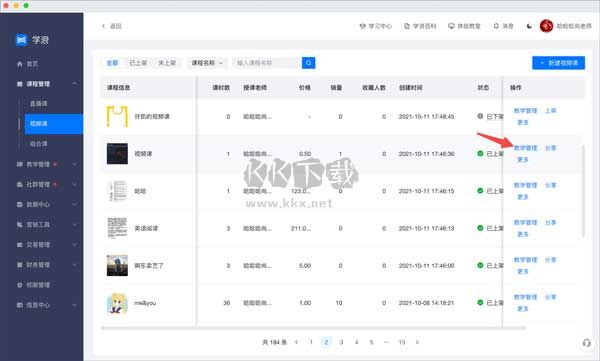Screen dimensions: 600x361
Task: Go to home via the house icon
Action: tap(20, 64)
